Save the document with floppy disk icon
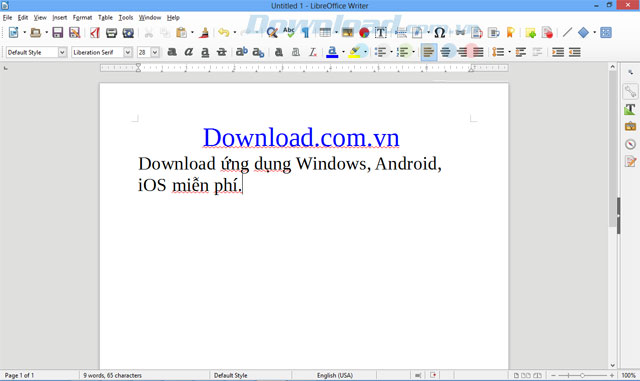Viewport: 640px width, 381px height. (x=58, y=32)
